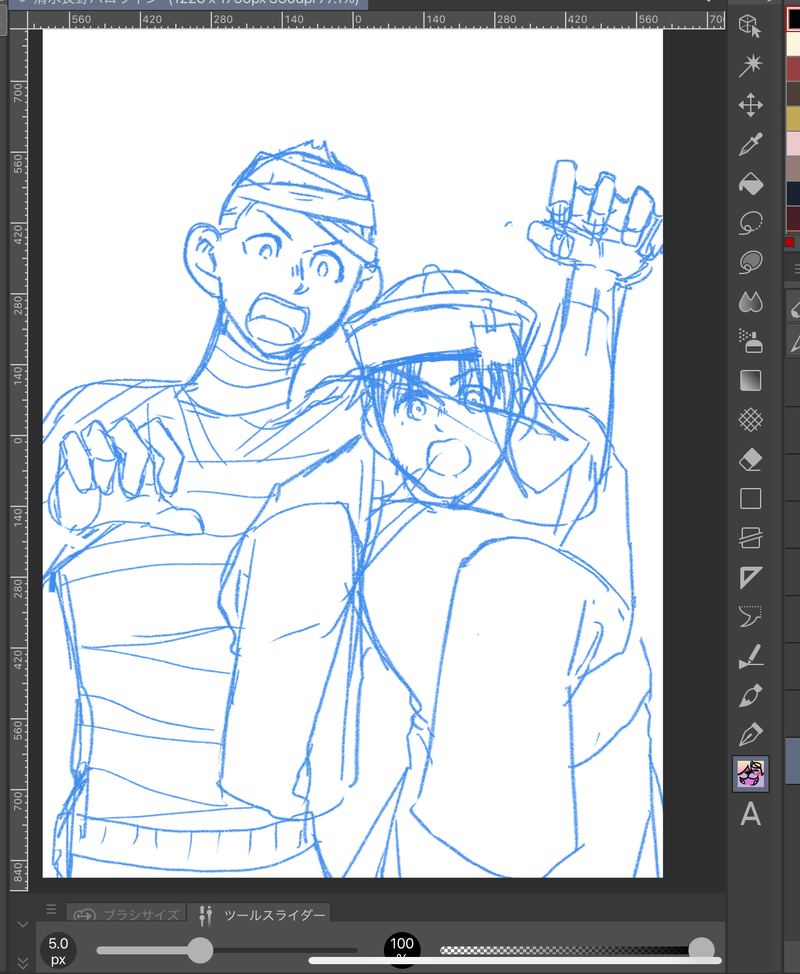Select the Lasso selection tool
The height and width of the screenshot is (974, 800).
coord(750,223)
